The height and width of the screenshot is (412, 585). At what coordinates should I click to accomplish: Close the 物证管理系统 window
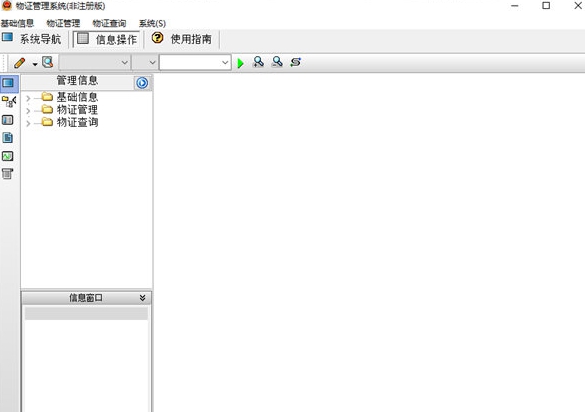[578, 5]
